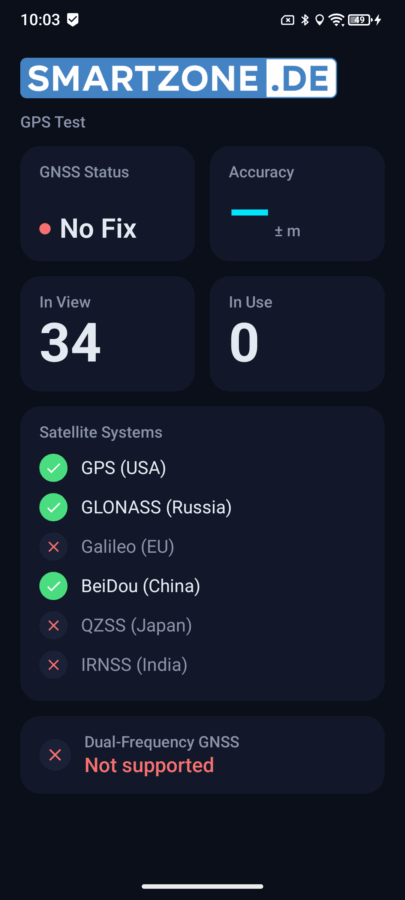Tap the green checkmark next to GPS (USA)
This screenshot has width=405, height=900.
pos(53,468)
